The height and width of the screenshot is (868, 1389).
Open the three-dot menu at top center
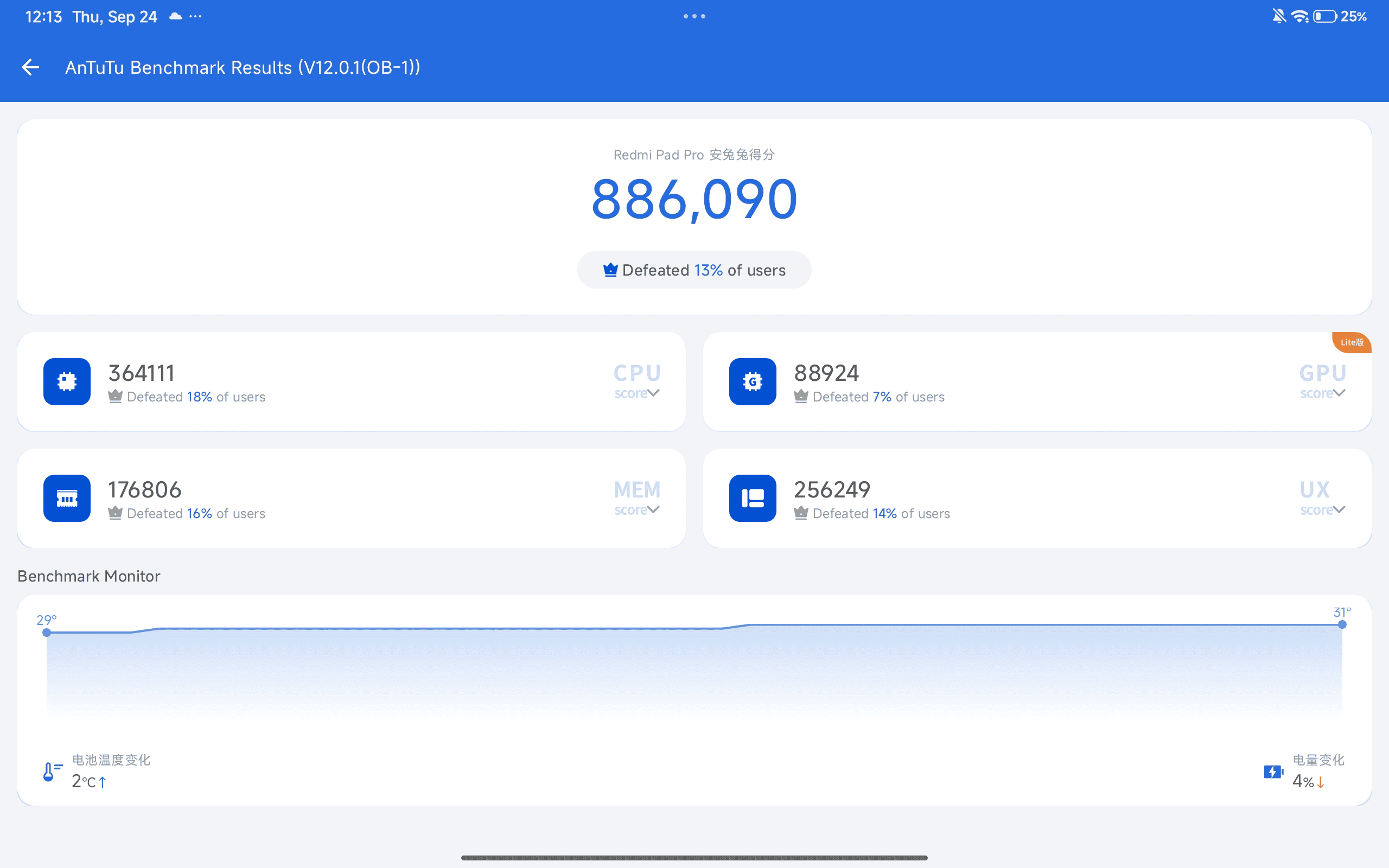point(694,16)
